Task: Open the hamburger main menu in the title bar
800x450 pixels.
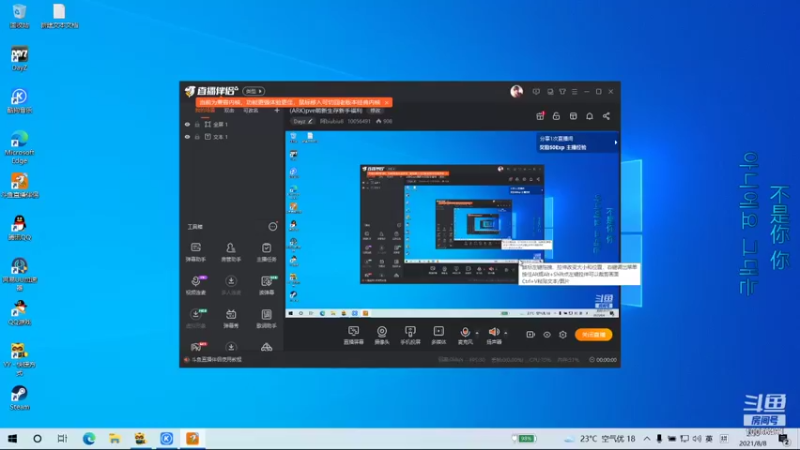Action: coord(574,92)
